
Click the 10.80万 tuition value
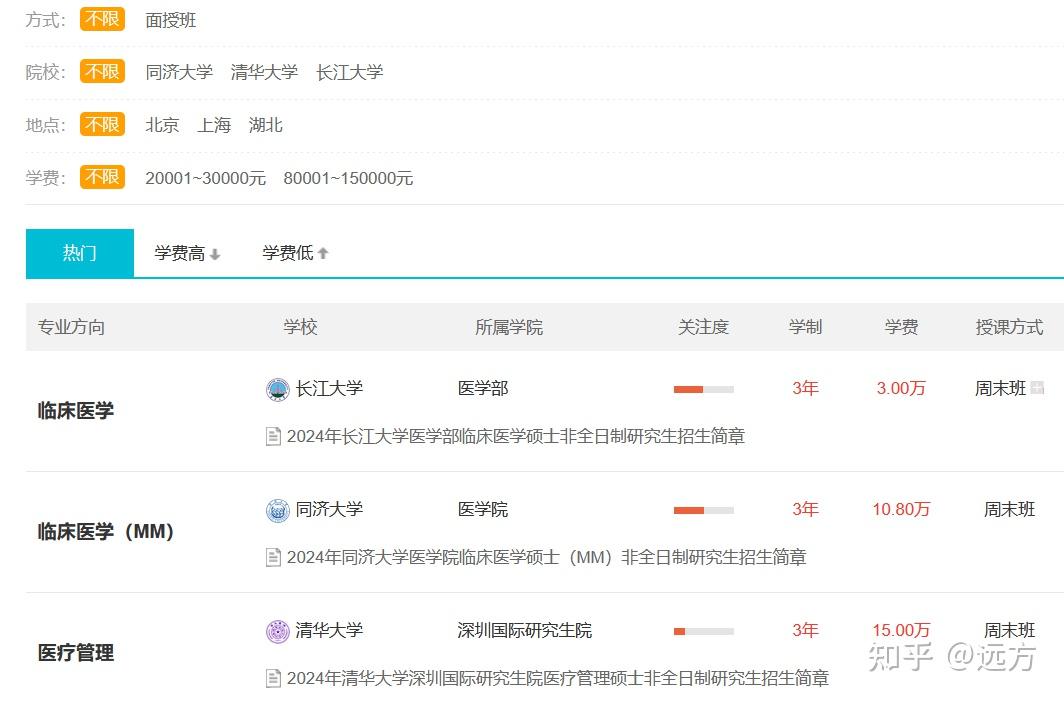901,510
